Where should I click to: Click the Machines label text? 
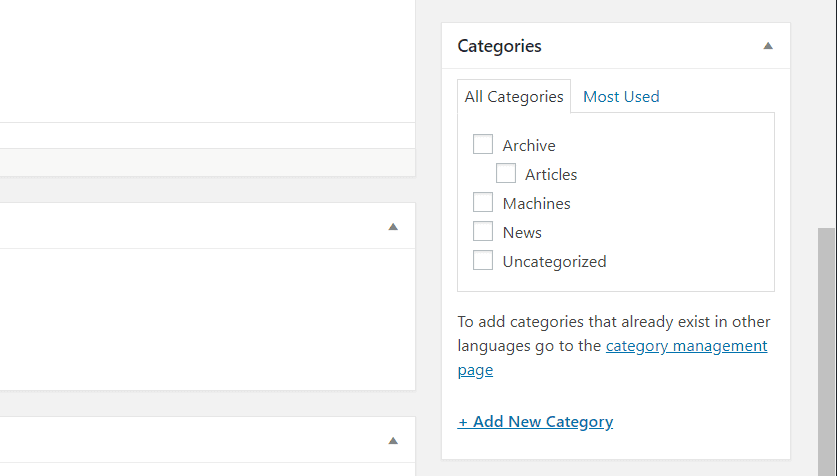536,203
